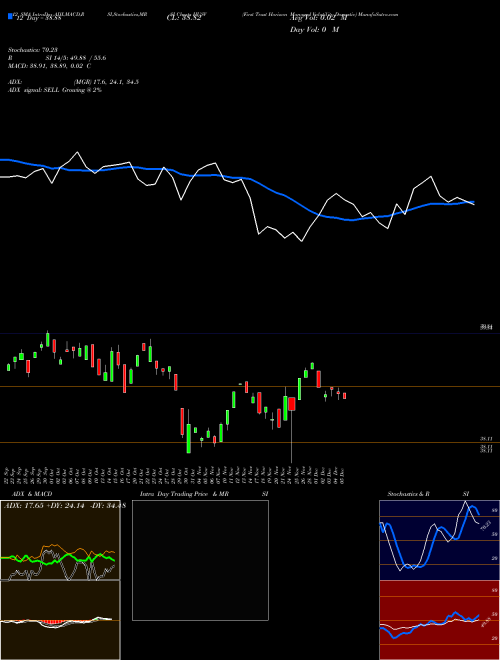This screenshot has height=660, width=500.
Task: Click the long-wick red candle of 24 Nov
Action: (x=291, y=404)
